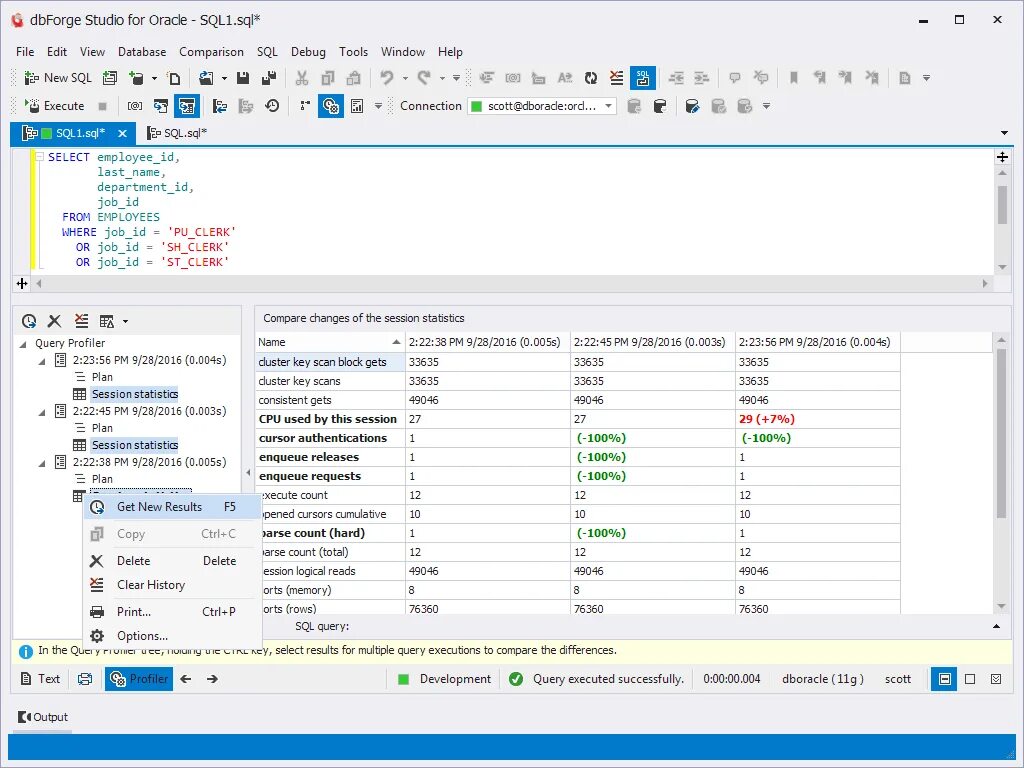Click the Comment Selection speech bubble icon

(735, 78)
